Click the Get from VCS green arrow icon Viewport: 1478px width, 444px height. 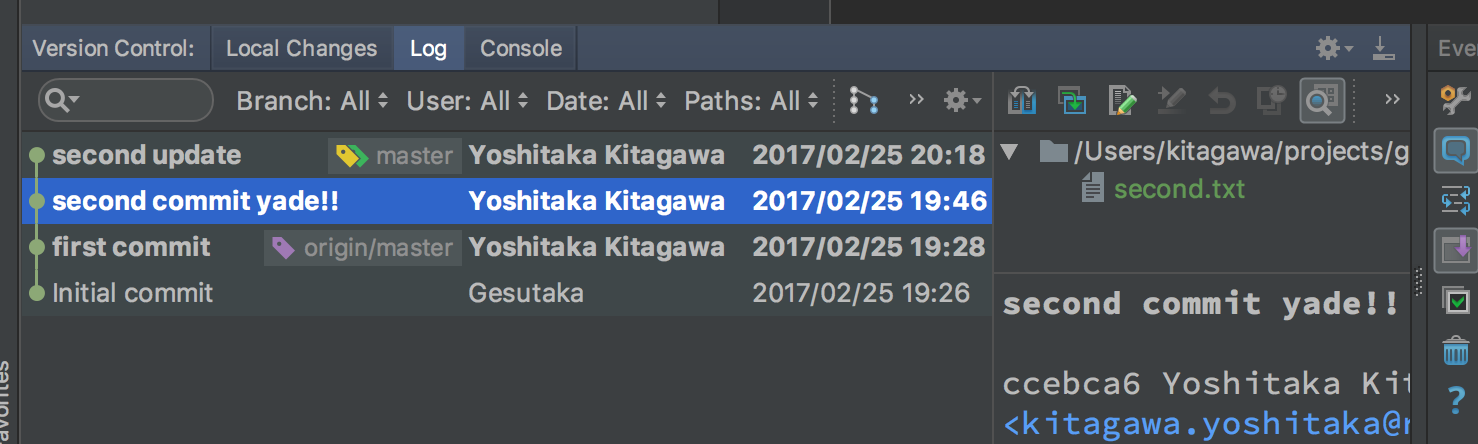pos(1072,100)
